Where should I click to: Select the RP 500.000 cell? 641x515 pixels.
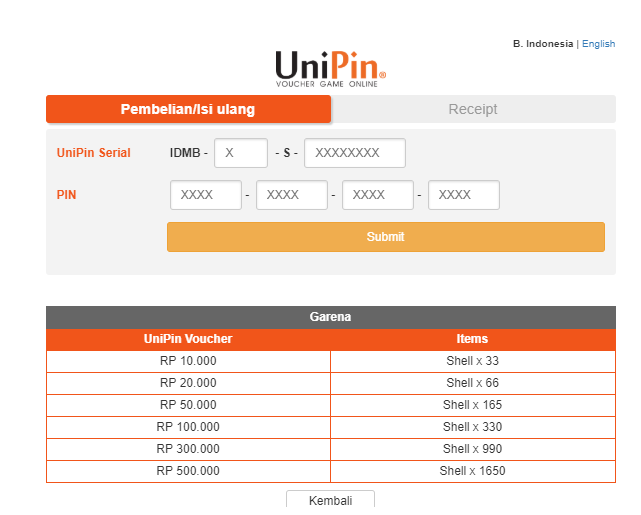[188, 471]
